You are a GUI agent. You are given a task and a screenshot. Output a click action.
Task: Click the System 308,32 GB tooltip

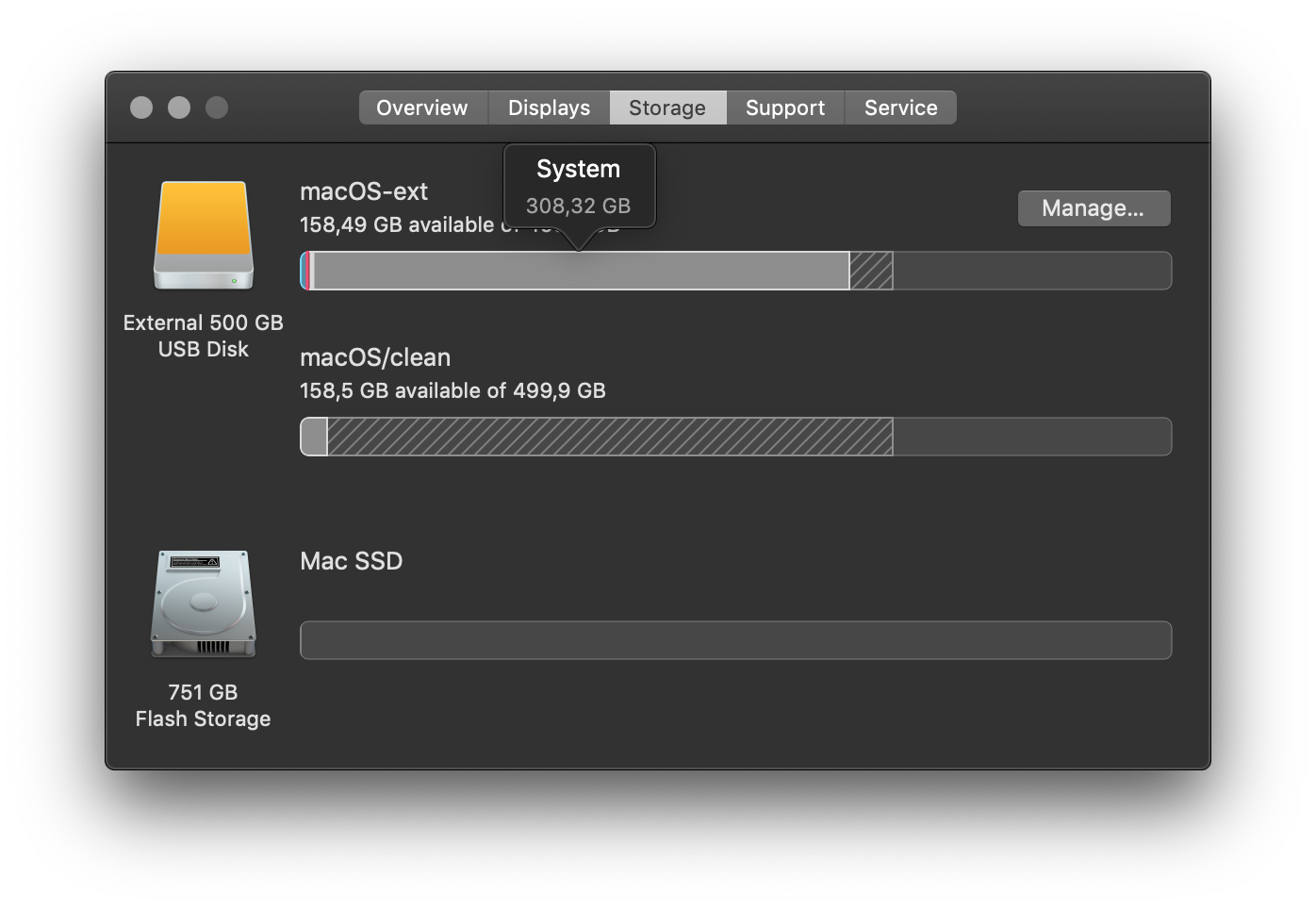[578, 185]
